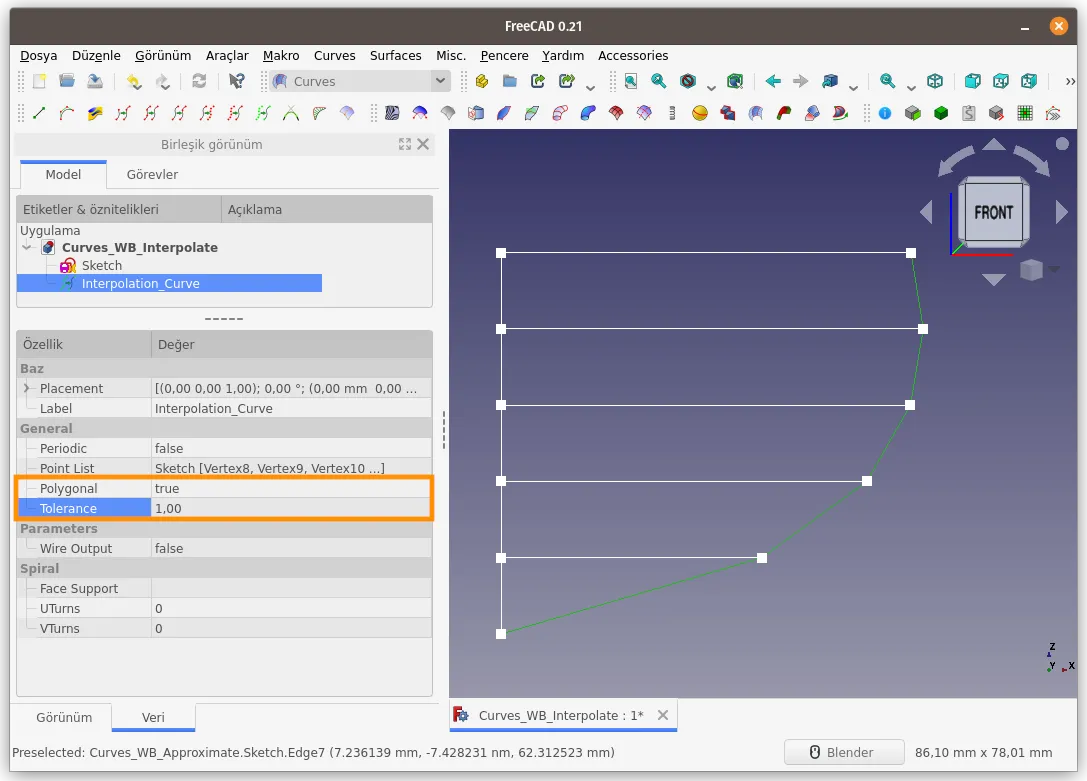The image size is (1087, 781).
Task: Toggle the Polygonal value 'true'
Action: (x=291, y=489)
